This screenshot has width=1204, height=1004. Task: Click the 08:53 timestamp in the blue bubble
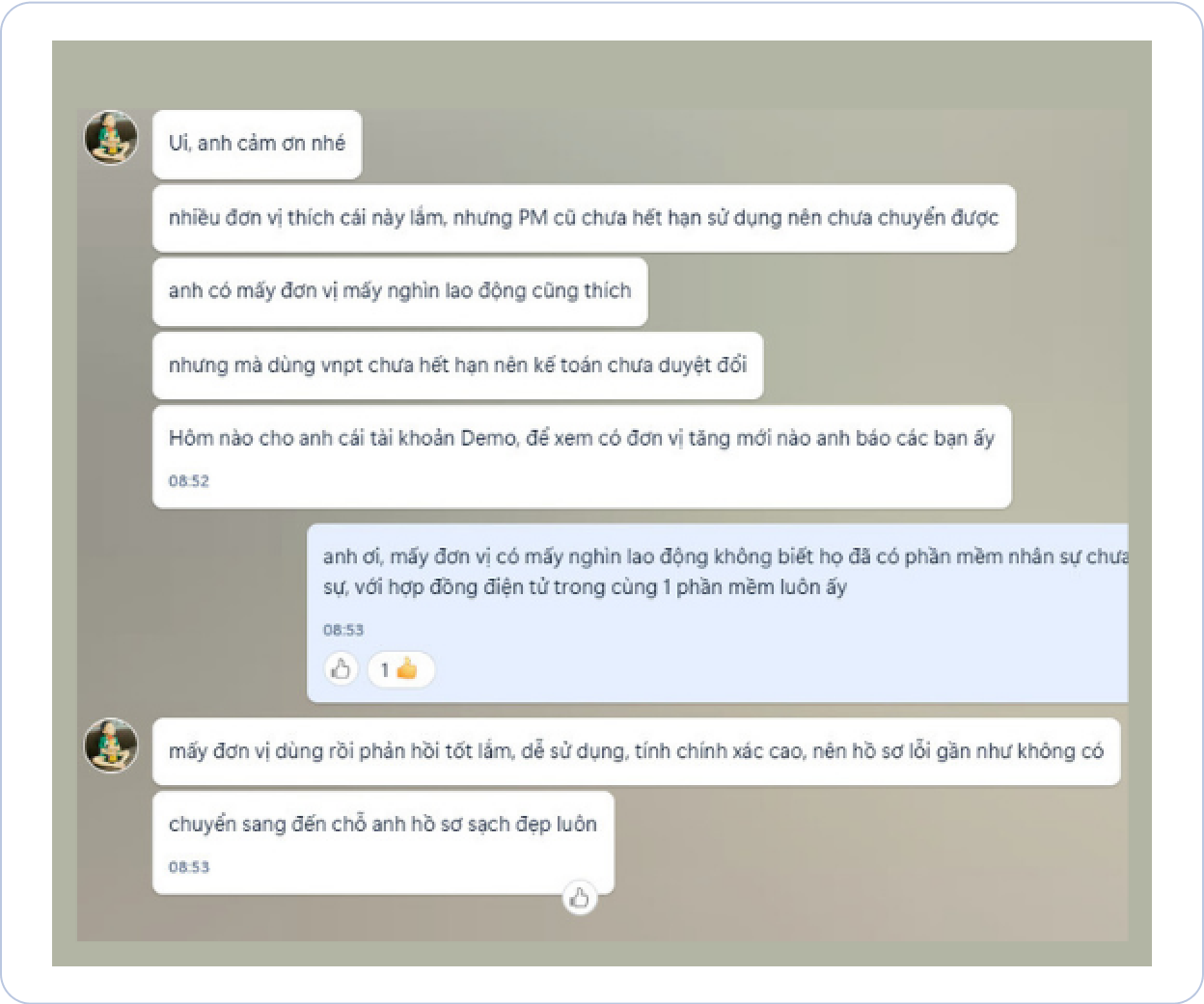point(343,630)
